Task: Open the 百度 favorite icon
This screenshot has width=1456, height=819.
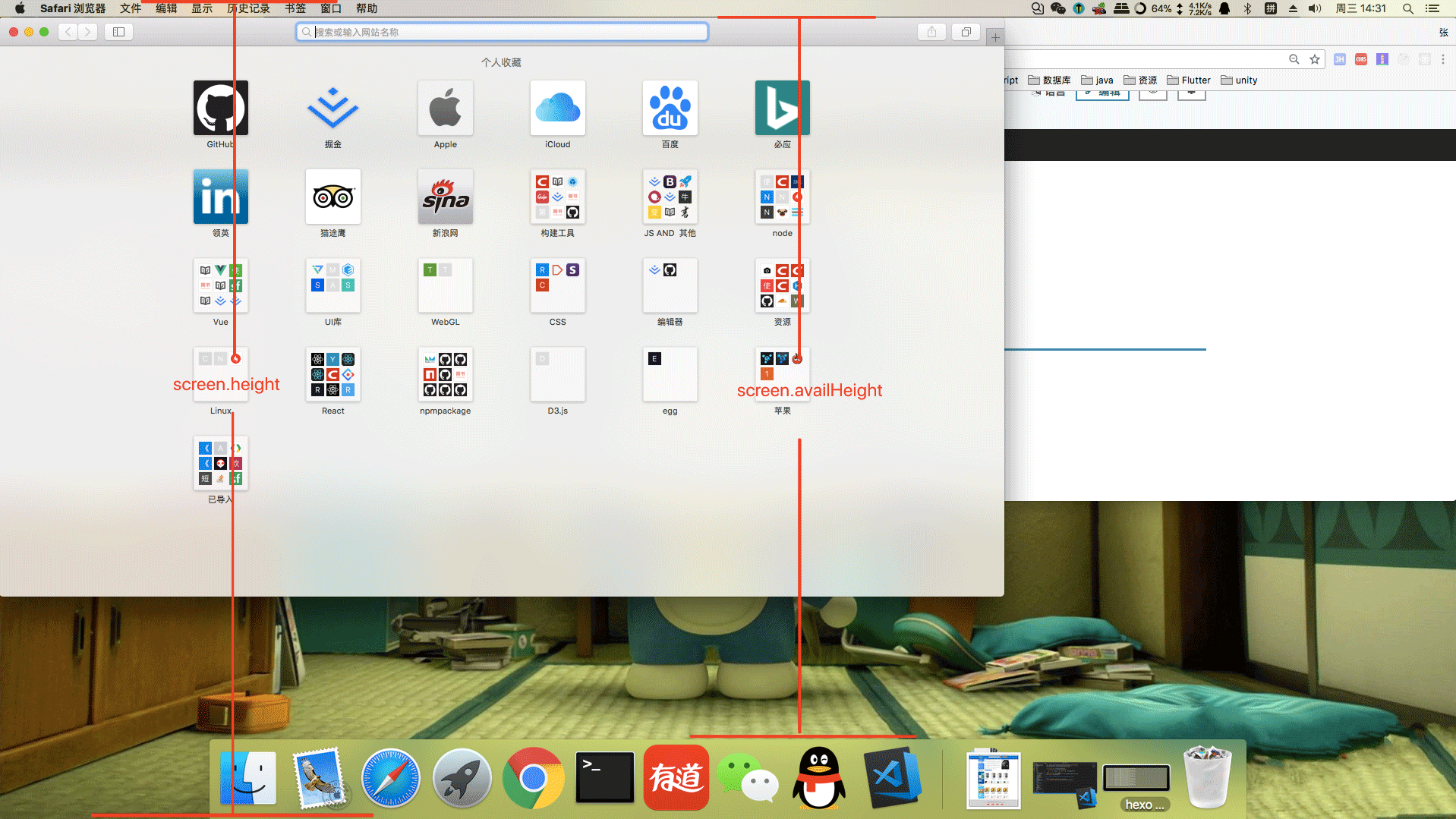Action: (670, 108)
